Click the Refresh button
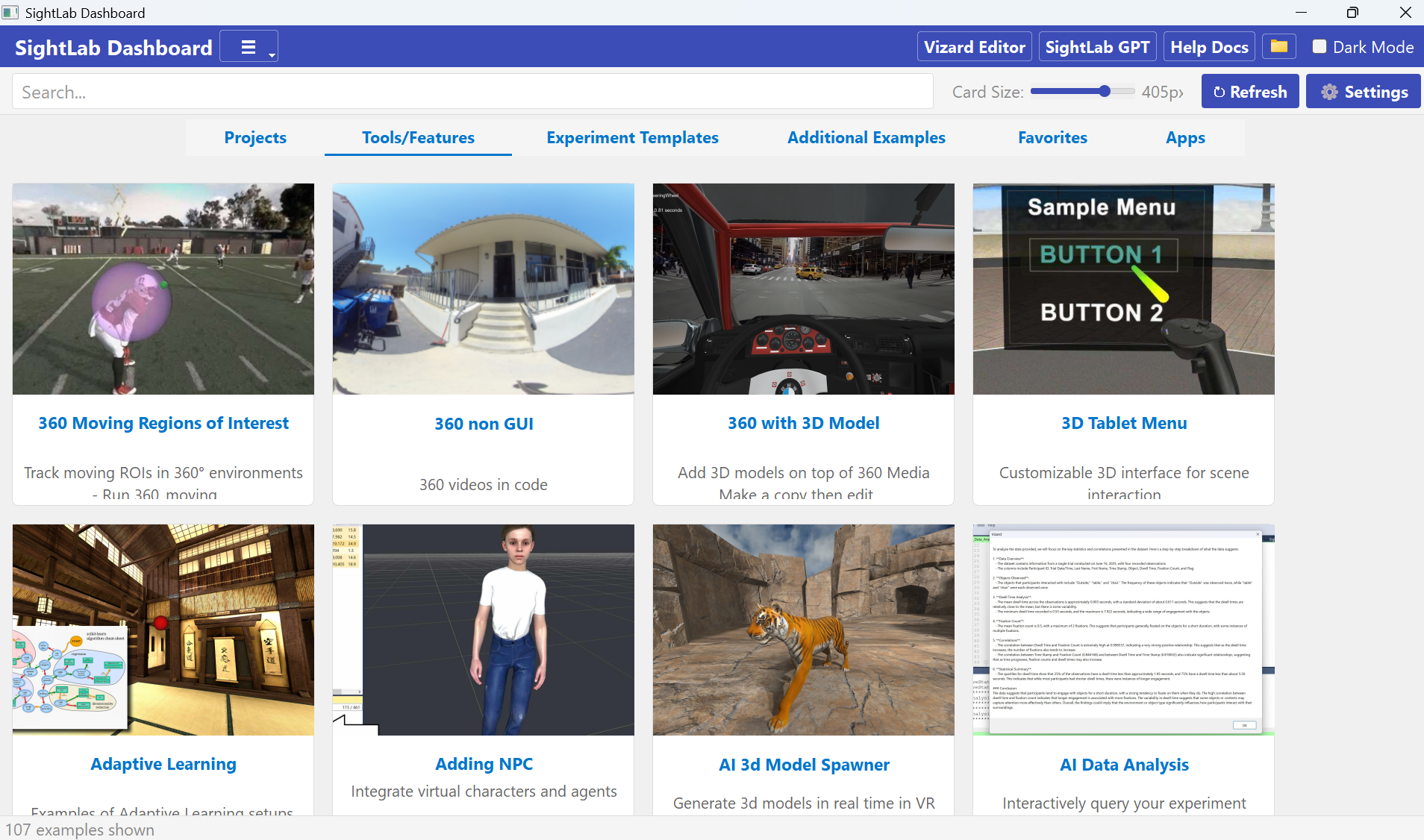 click(1250, 92)
